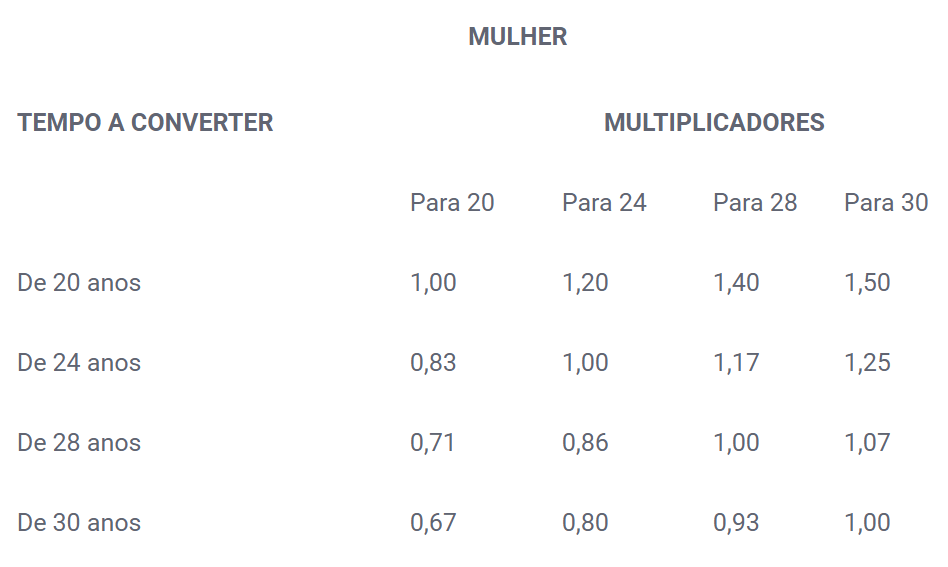Click the Para 28 column label
This screenshot has height=567, width=948.
755,202
